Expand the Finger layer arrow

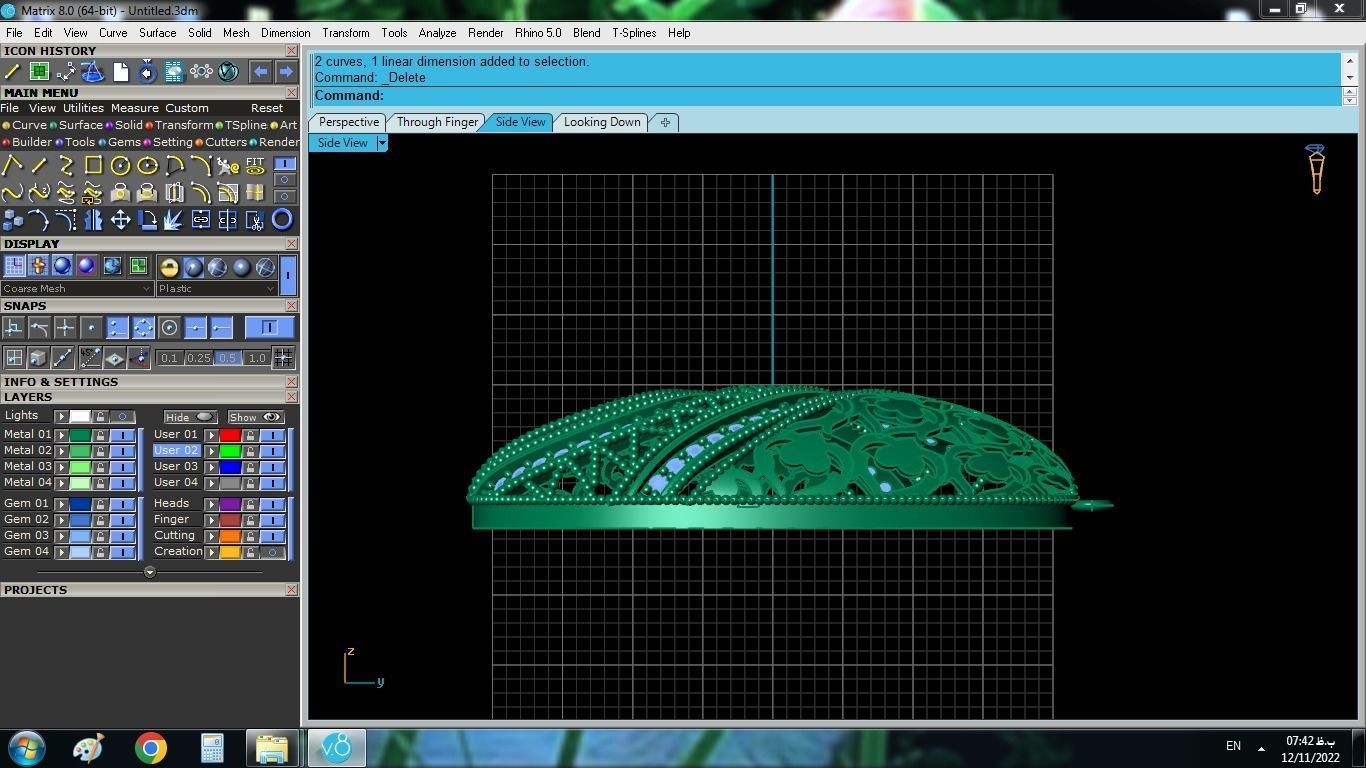(211, 520)
